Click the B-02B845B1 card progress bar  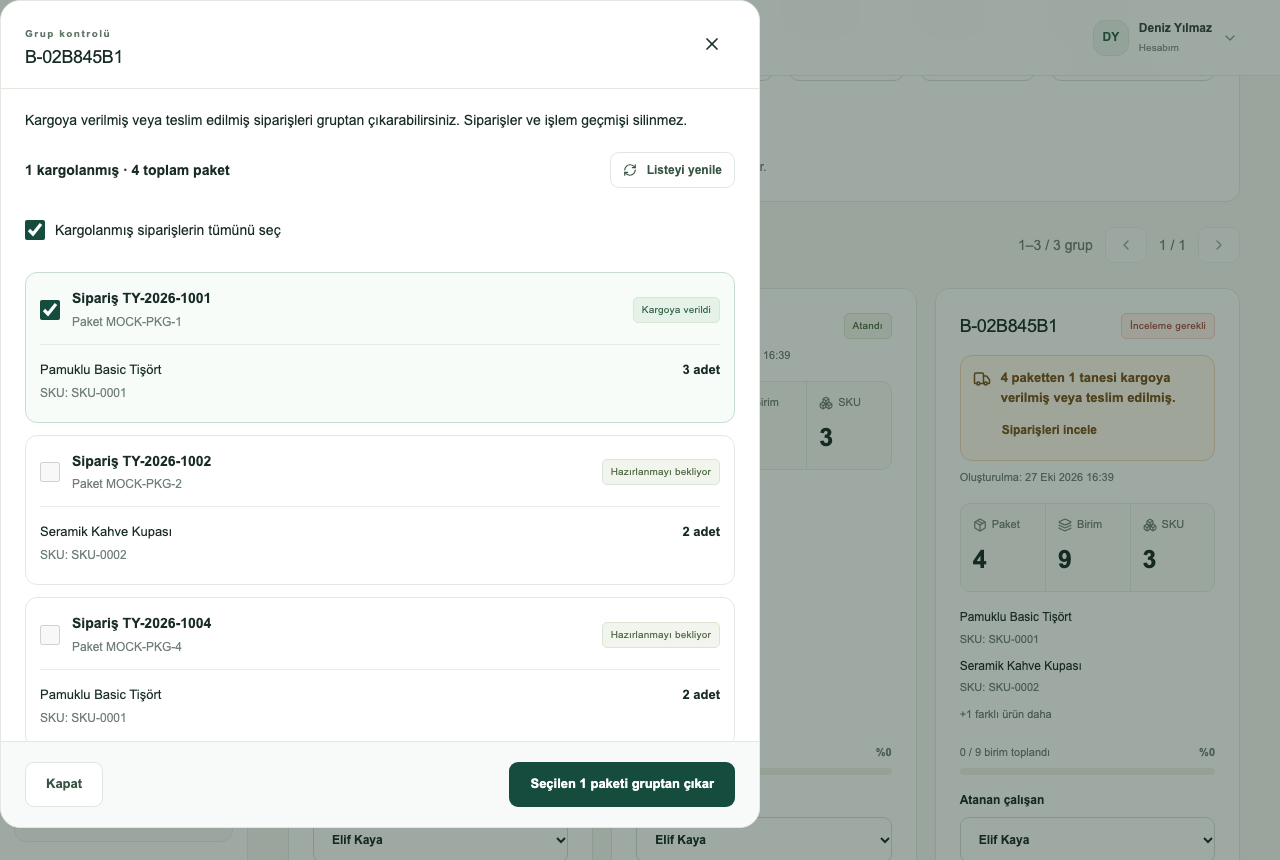click(1087, 771)
